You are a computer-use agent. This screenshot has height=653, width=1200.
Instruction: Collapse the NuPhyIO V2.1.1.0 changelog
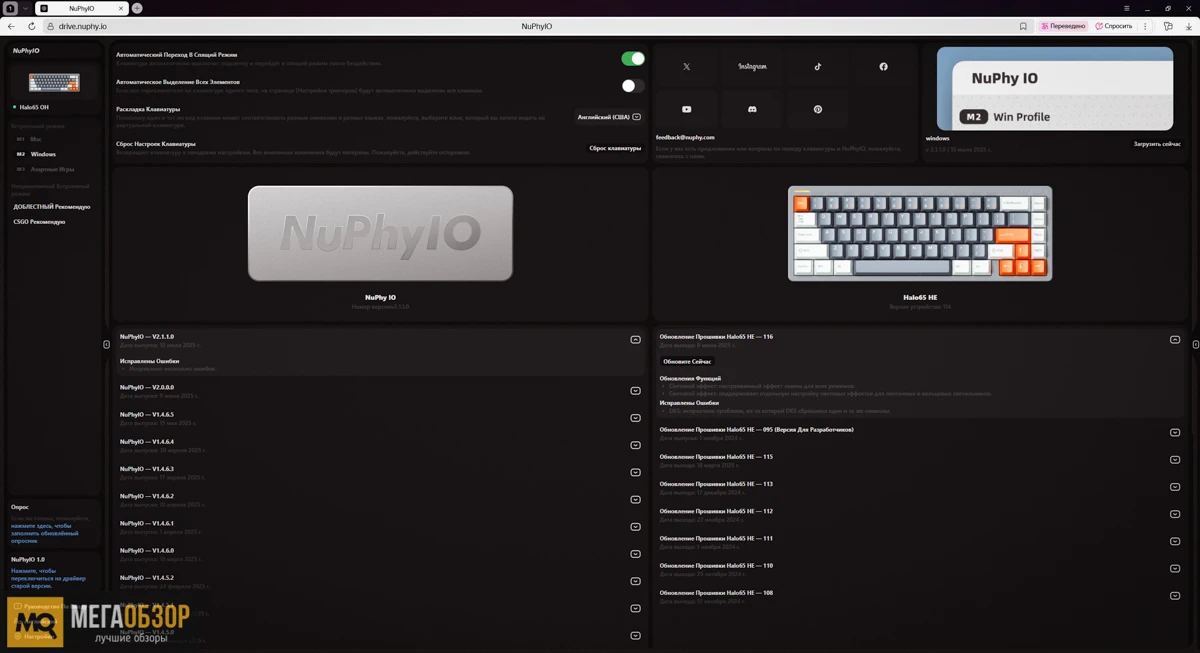tap(635, 340)
